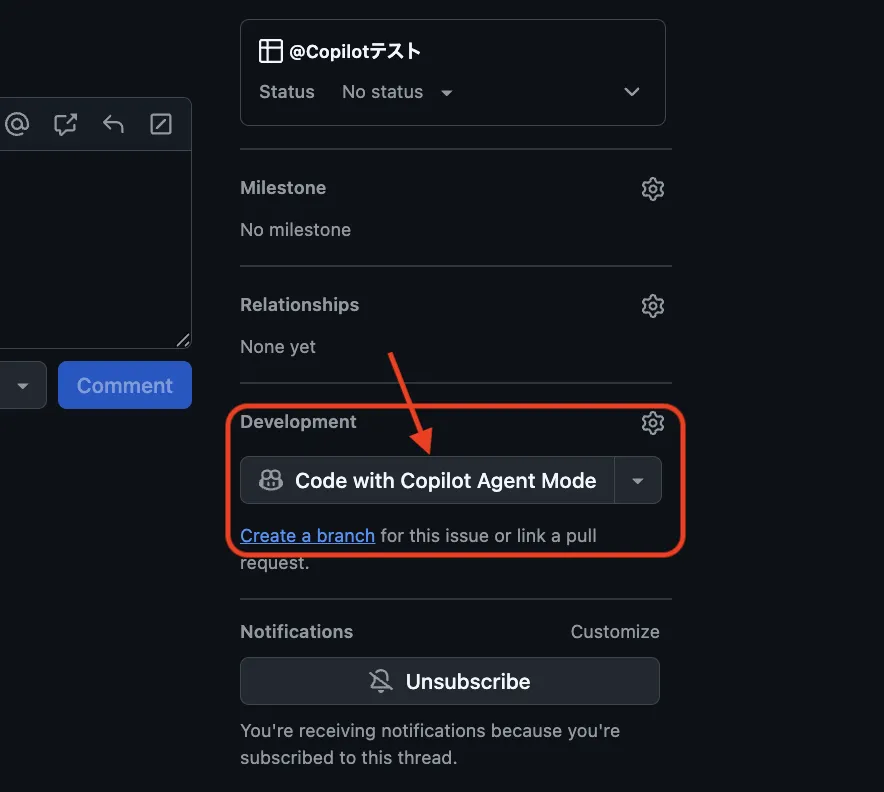Click the quote reply arrow icon

[x=113, y=124]
